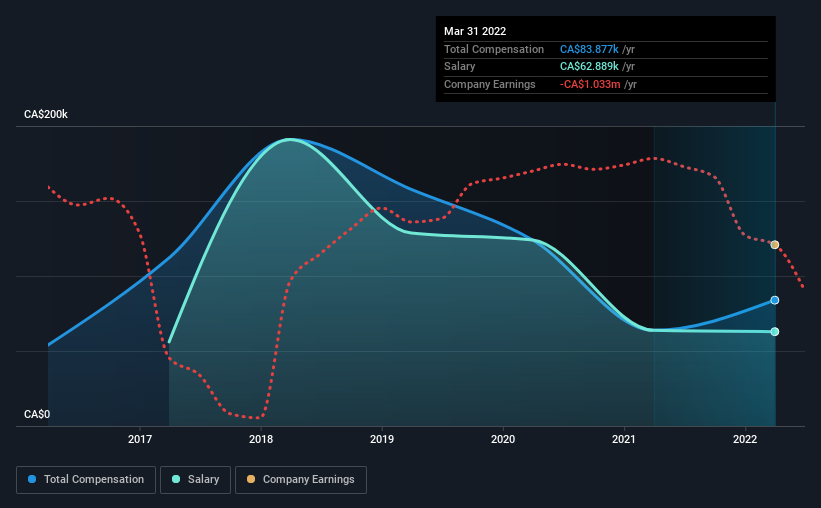Click the Salary label in tooltip
This screenshot has width=821, height=508.
pos(459,67)
